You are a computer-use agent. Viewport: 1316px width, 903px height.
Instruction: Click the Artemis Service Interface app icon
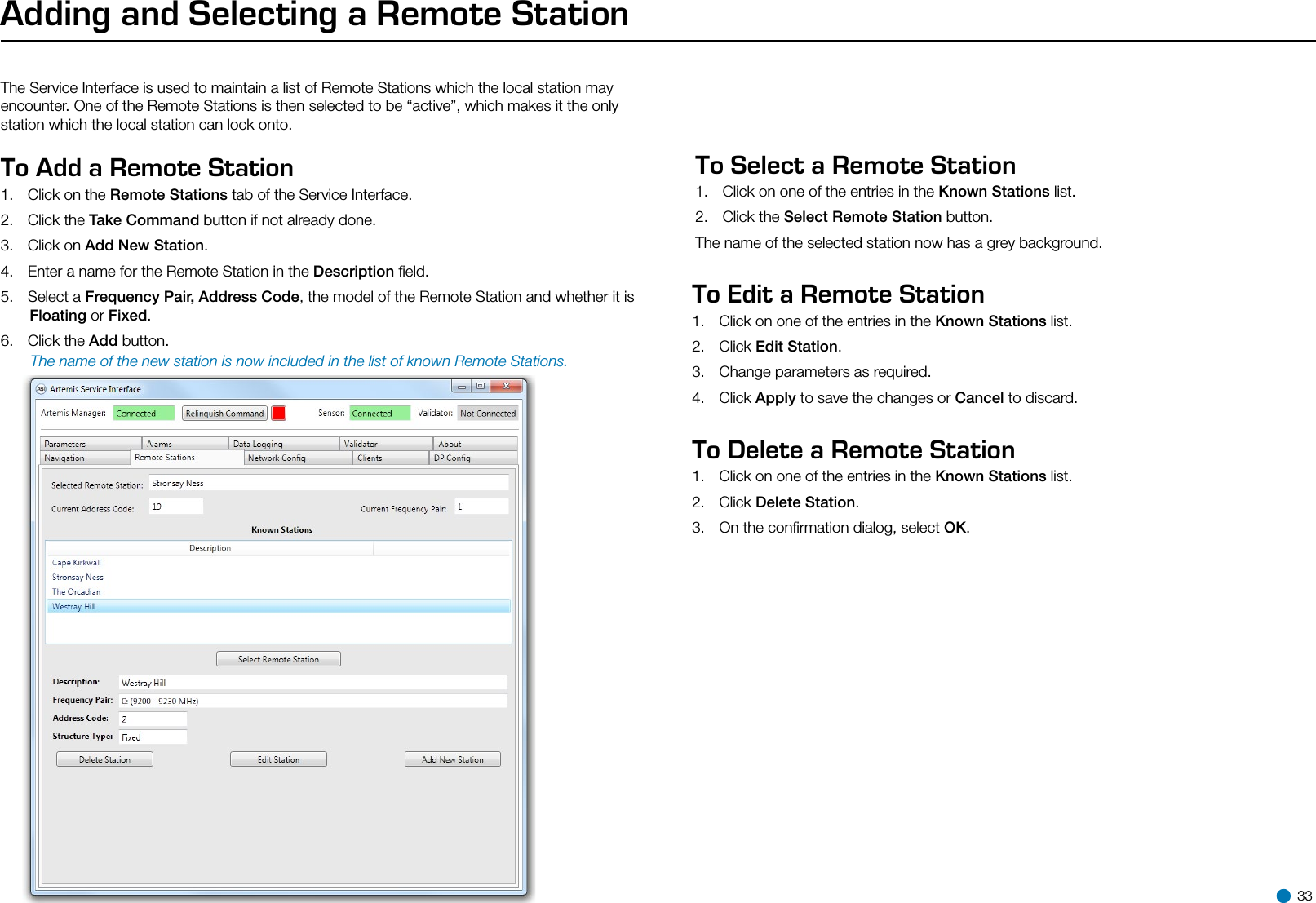41,389
